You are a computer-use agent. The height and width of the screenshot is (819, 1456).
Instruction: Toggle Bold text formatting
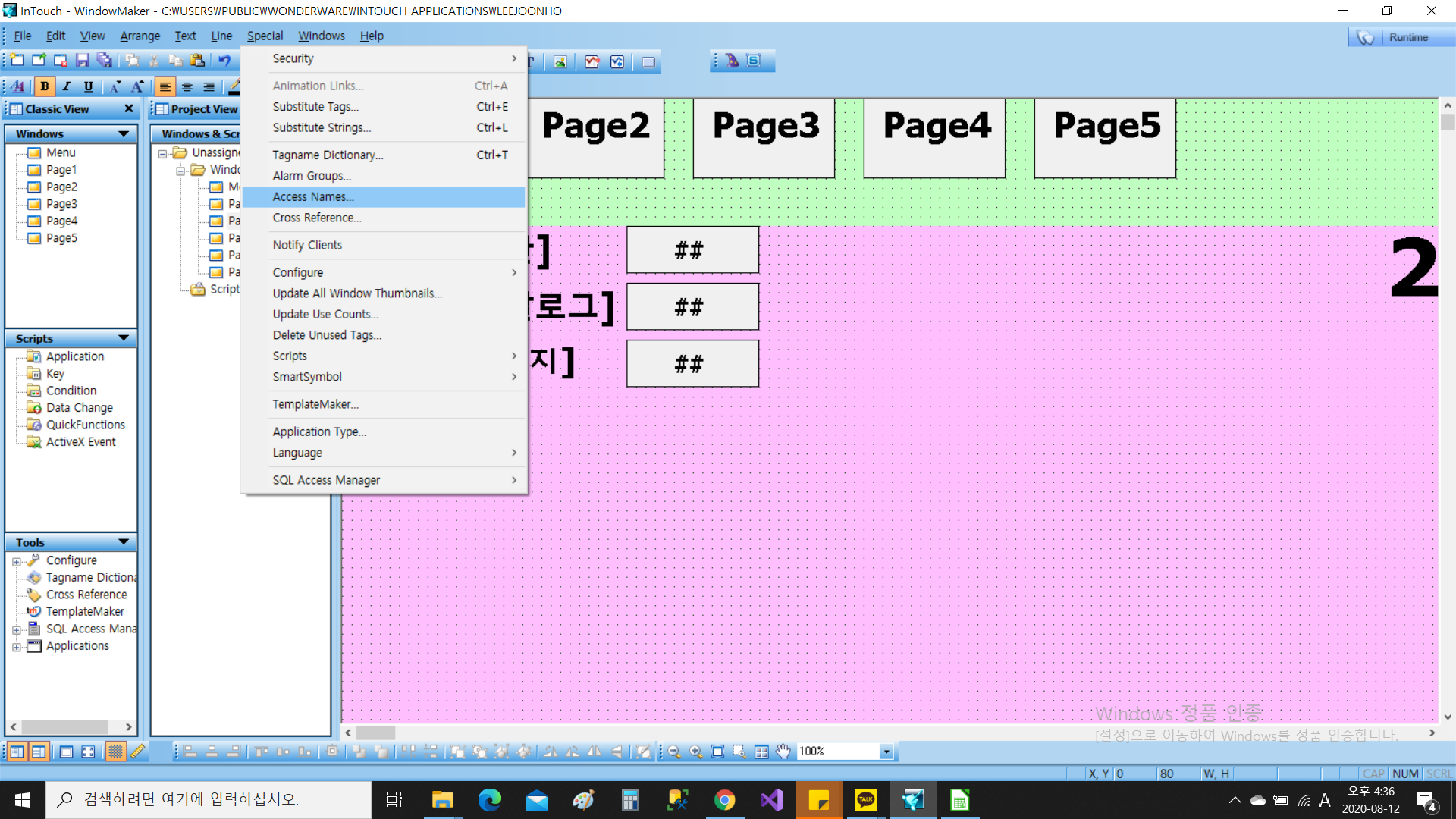coord(45,86)
